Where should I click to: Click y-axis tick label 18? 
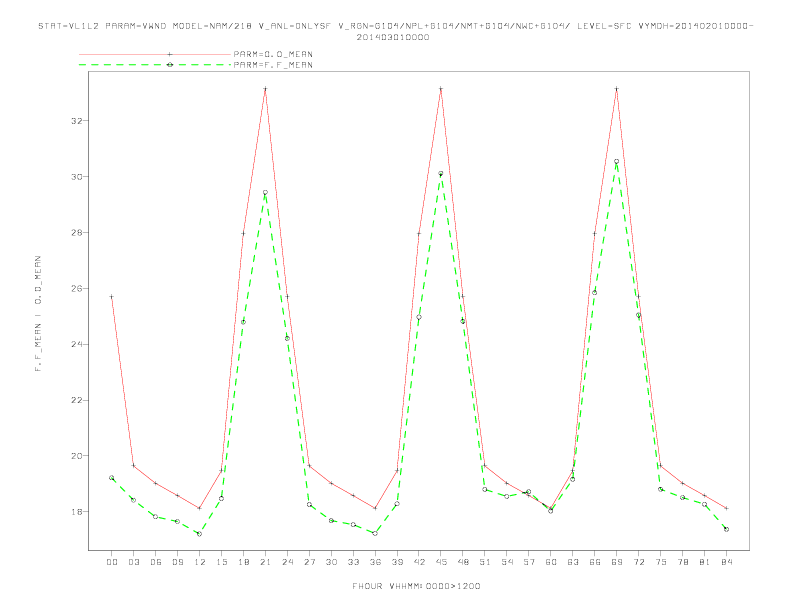click(77, 512)
